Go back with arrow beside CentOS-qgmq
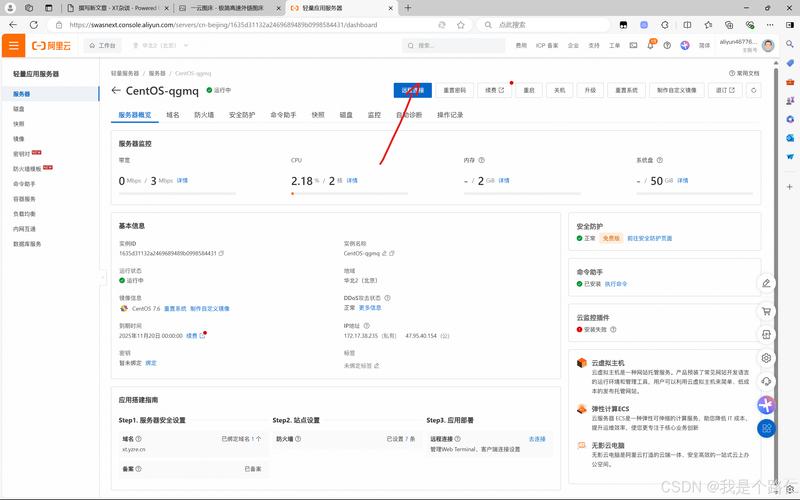The width and height of the screenshot is (800, 500). 116,90
